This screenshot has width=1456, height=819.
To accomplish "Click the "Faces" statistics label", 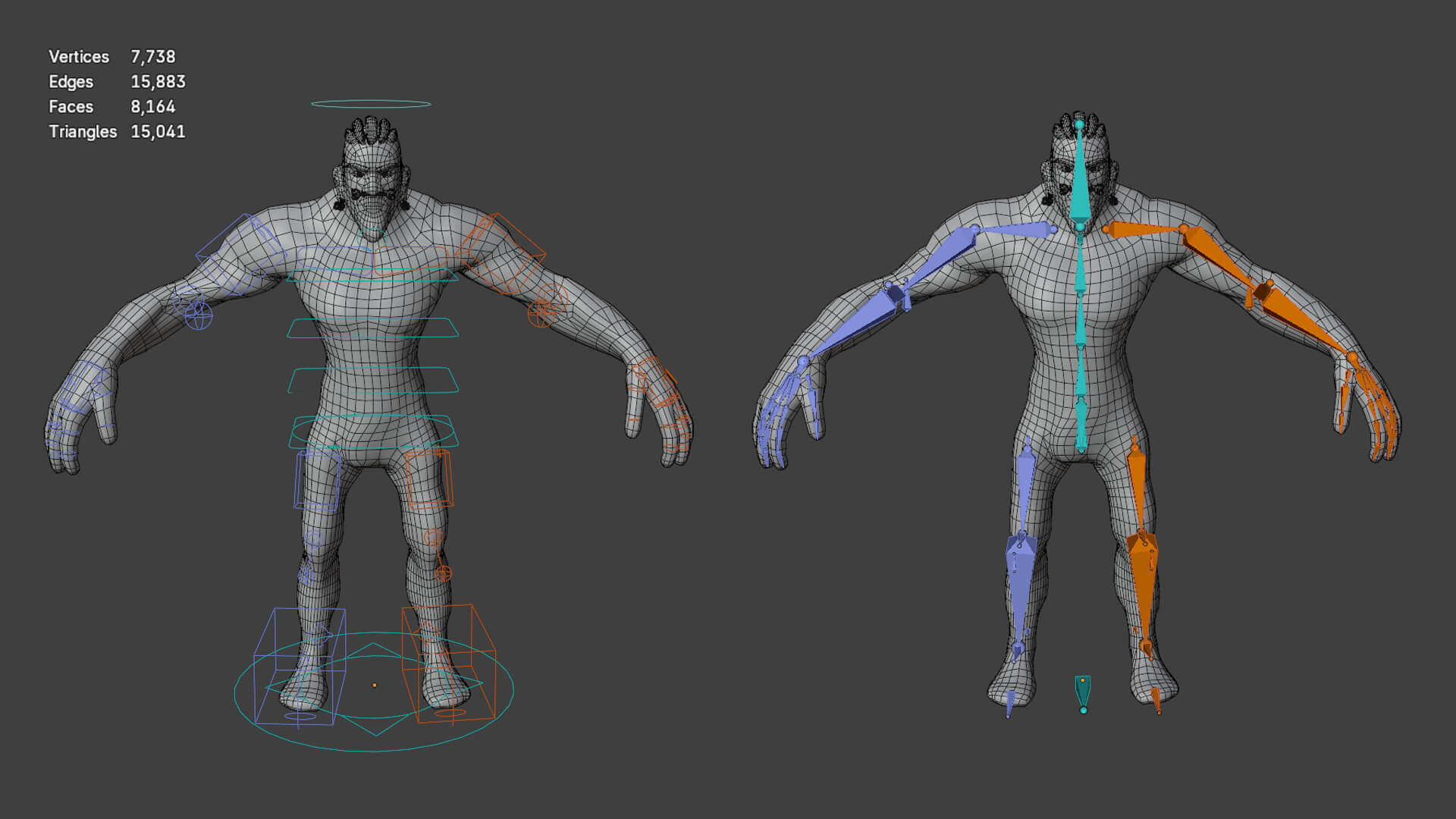I will [71, 107].
